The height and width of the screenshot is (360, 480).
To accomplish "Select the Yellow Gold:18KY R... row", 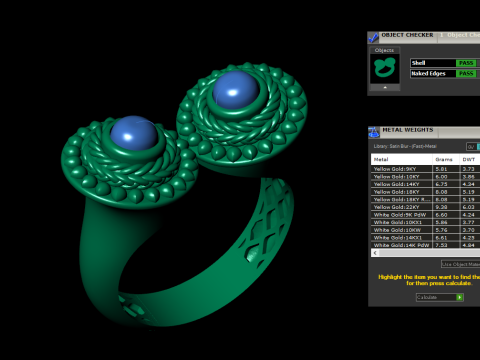I will (x=426, y=199).
